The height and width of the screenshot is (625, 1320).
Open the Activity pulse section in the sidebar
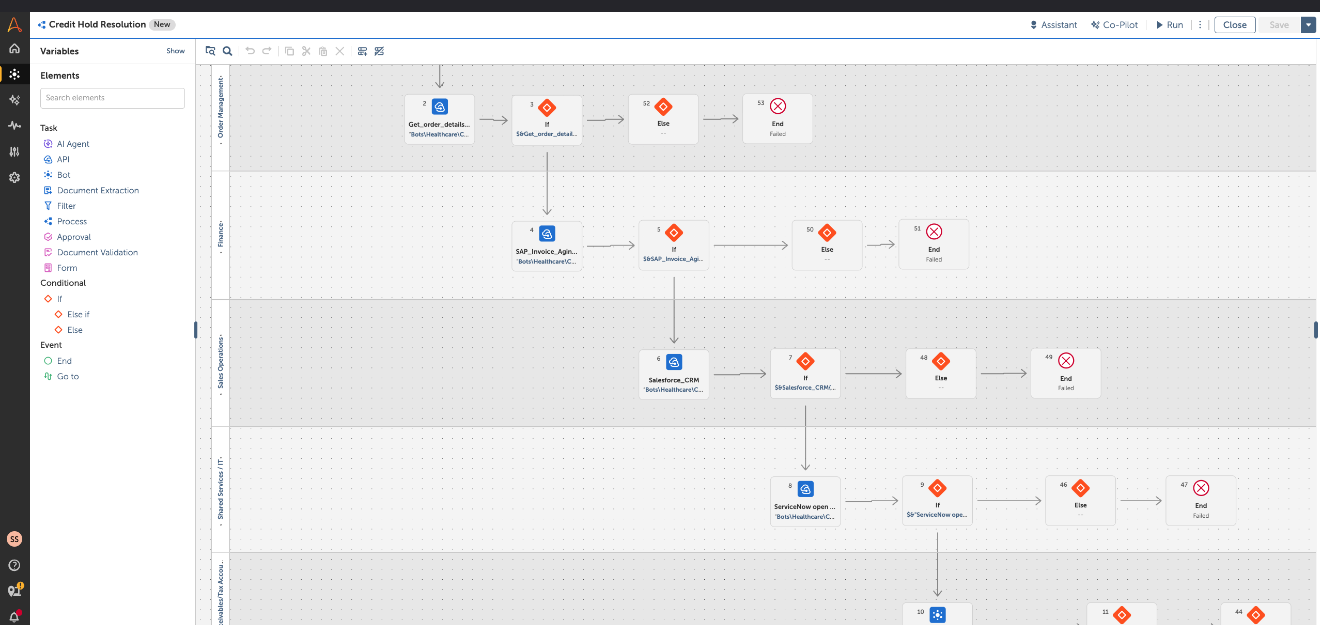click(14, 126)
